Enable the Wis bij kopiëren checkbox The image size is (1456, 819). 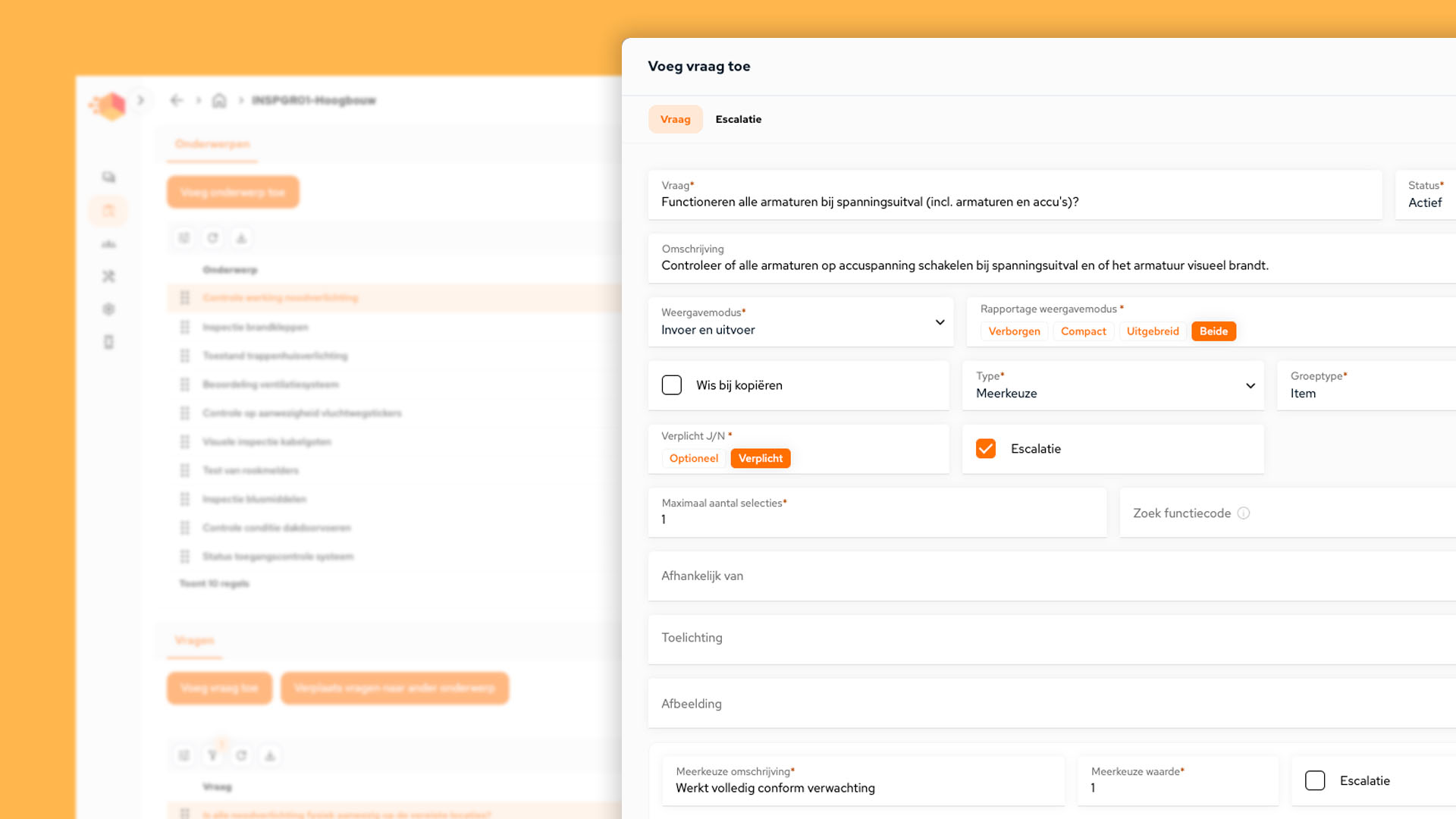click(x=672, y=385)
